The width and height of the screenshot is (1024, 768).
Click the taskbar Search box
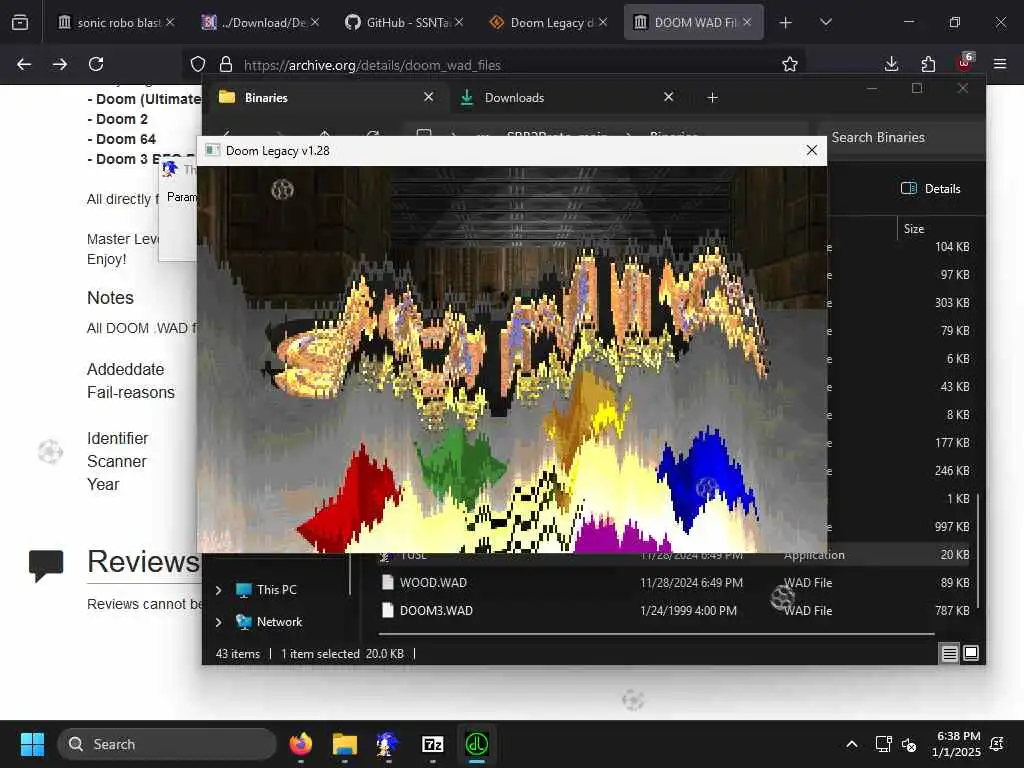167,744
